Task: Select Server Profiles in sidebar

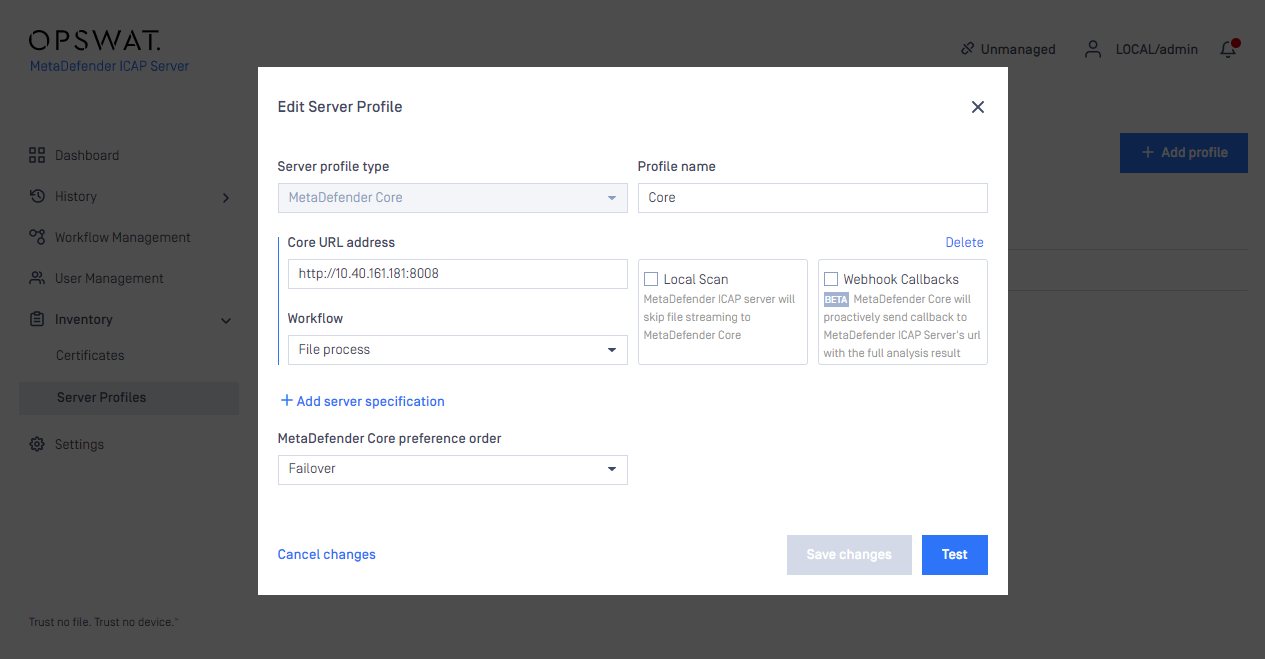Action: click(x=129, y=398)
